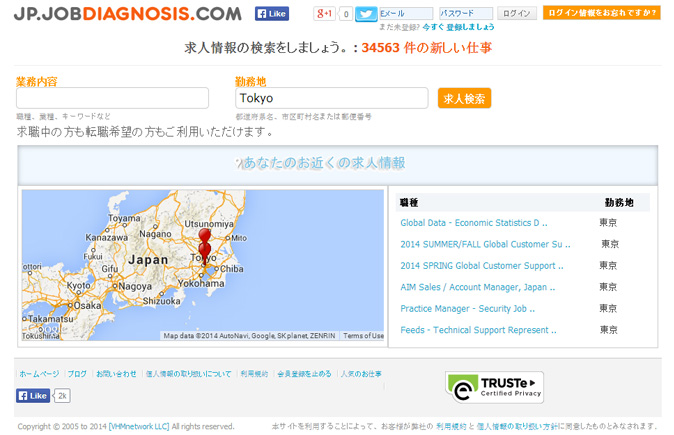Click the footer Facebook Like button
This screenshot has height=435, width=674.
point(33,395)
